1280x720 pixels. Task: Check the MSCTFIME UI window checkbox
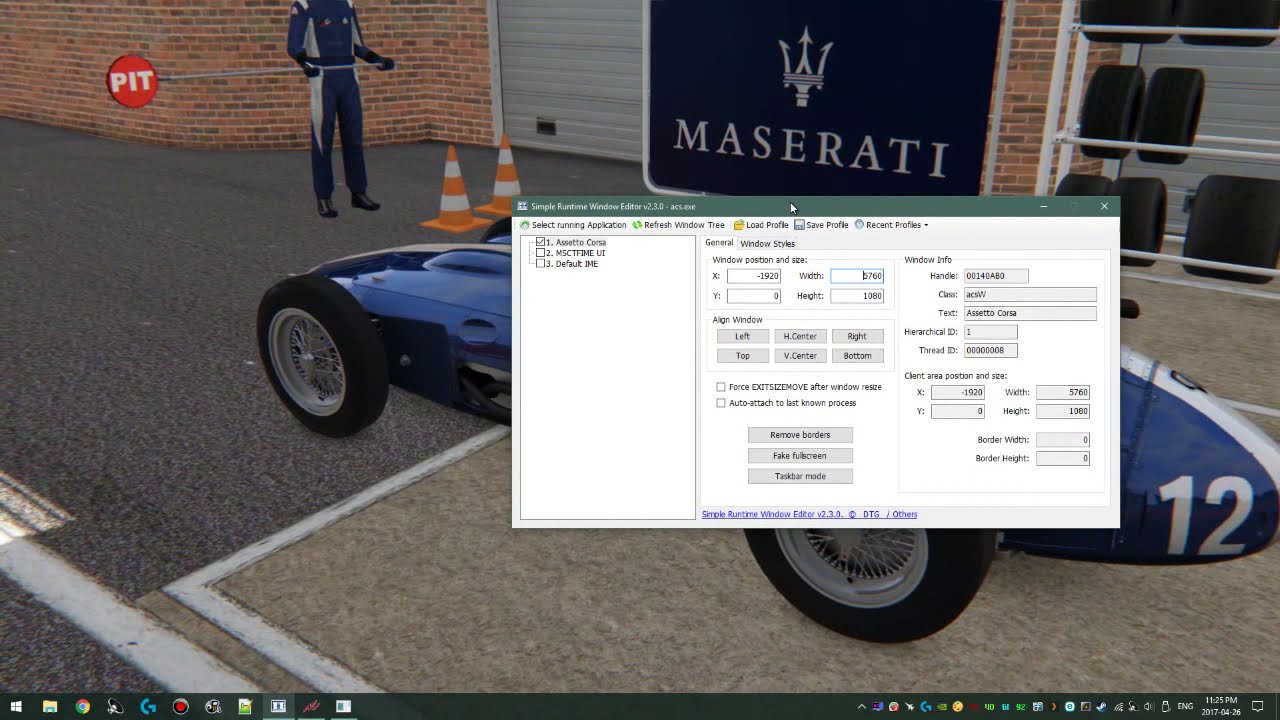[541, 253]
